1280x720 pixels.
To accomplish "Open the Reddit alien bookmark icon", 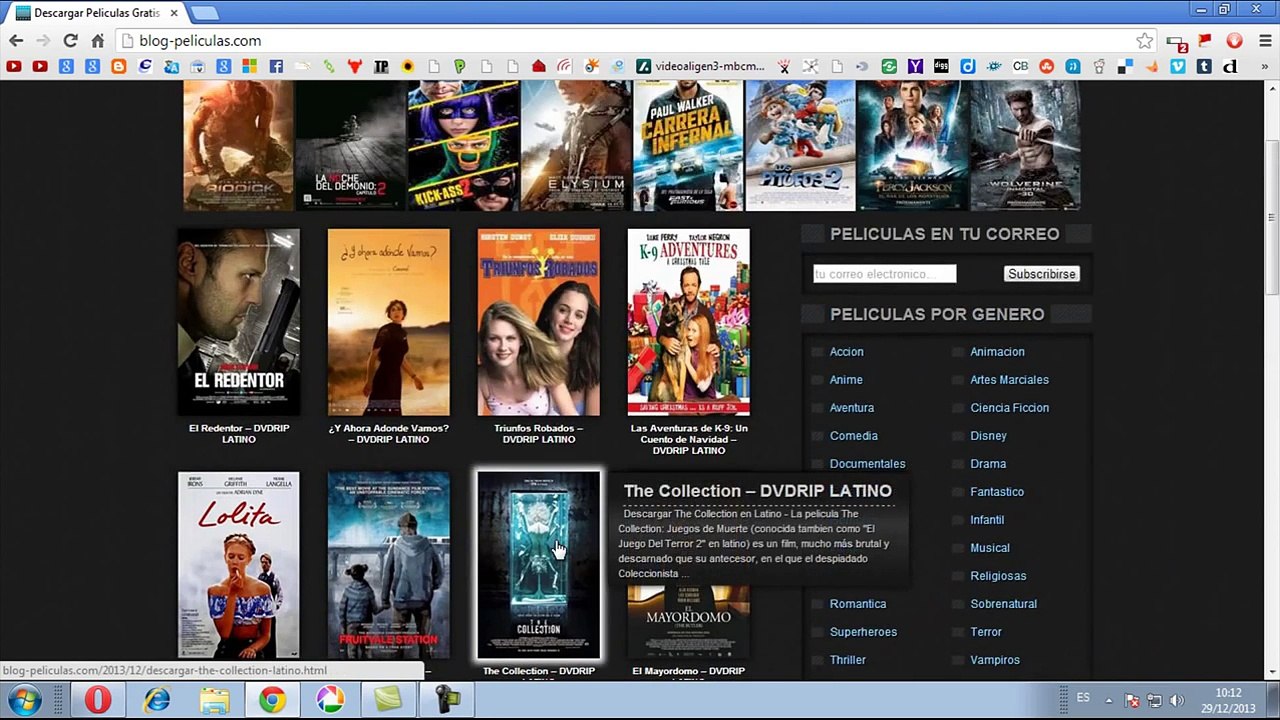I will 1099,66.
